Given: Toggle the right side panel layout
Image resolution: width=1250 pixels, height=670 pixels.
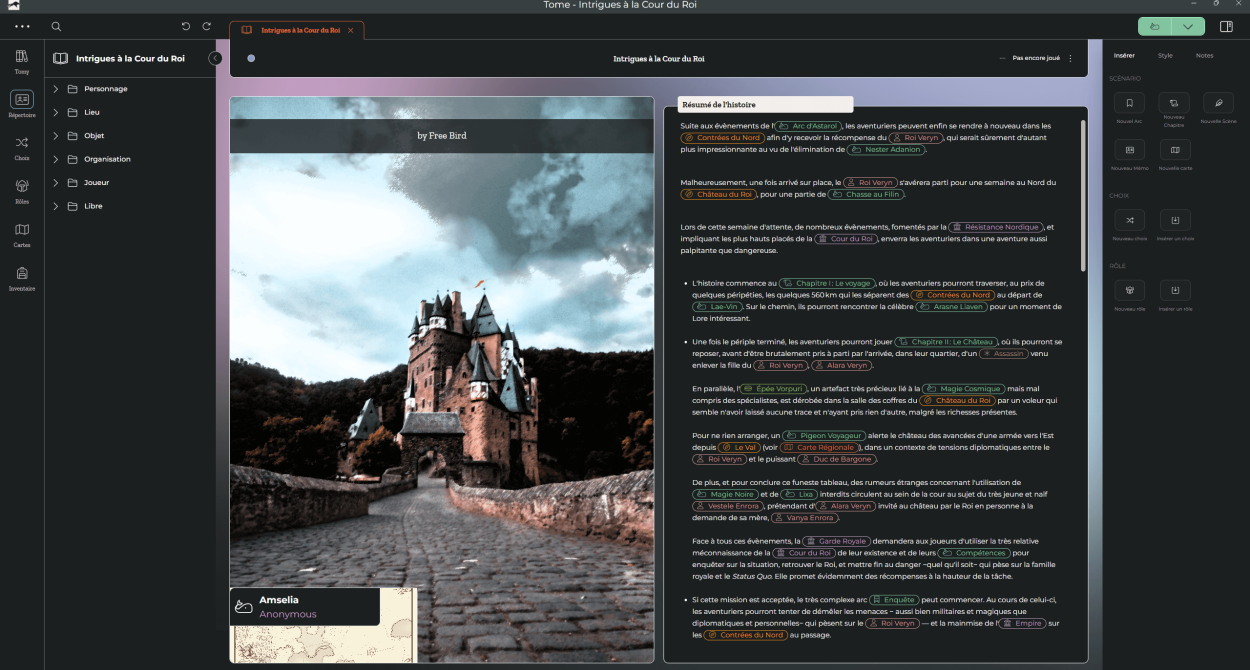Looking at the screenshot, I should click(x=1226, y=26).
